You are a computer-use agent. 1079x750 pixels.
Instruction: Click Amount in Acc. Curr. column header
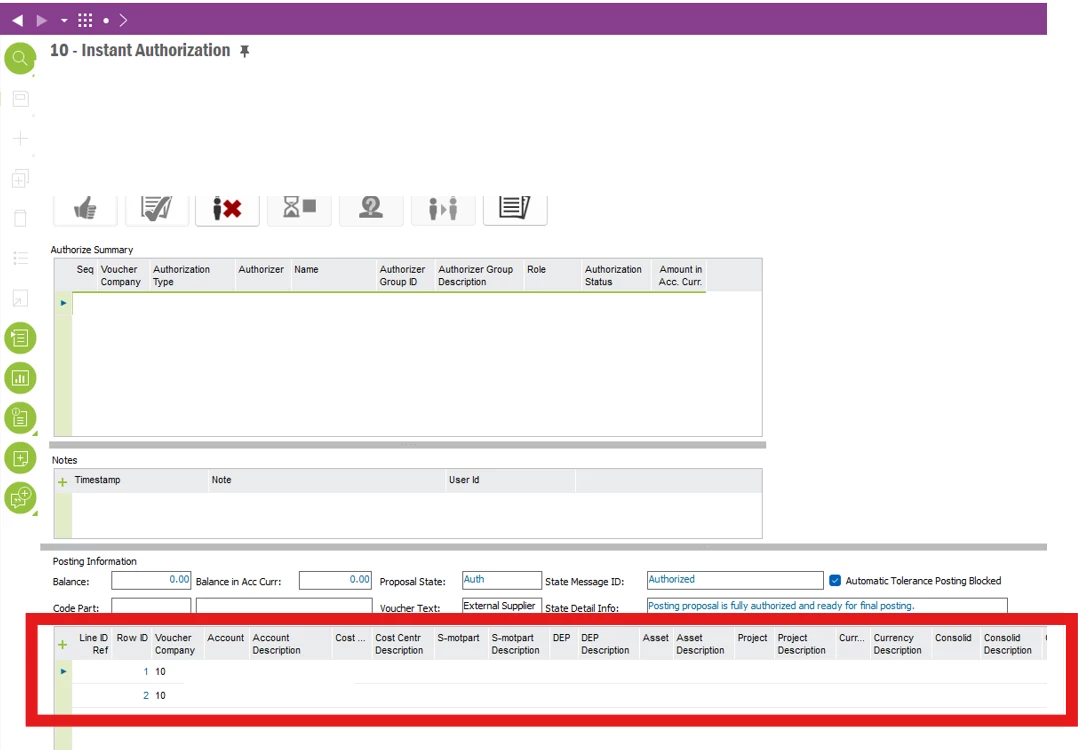pyautogui.click(x=680, y=275)
